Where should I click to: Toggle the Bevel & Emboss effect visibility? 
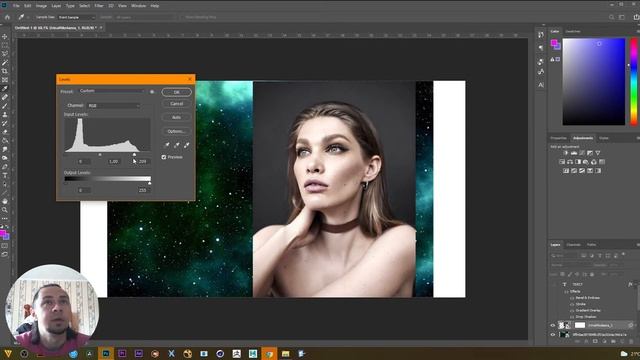572,298
